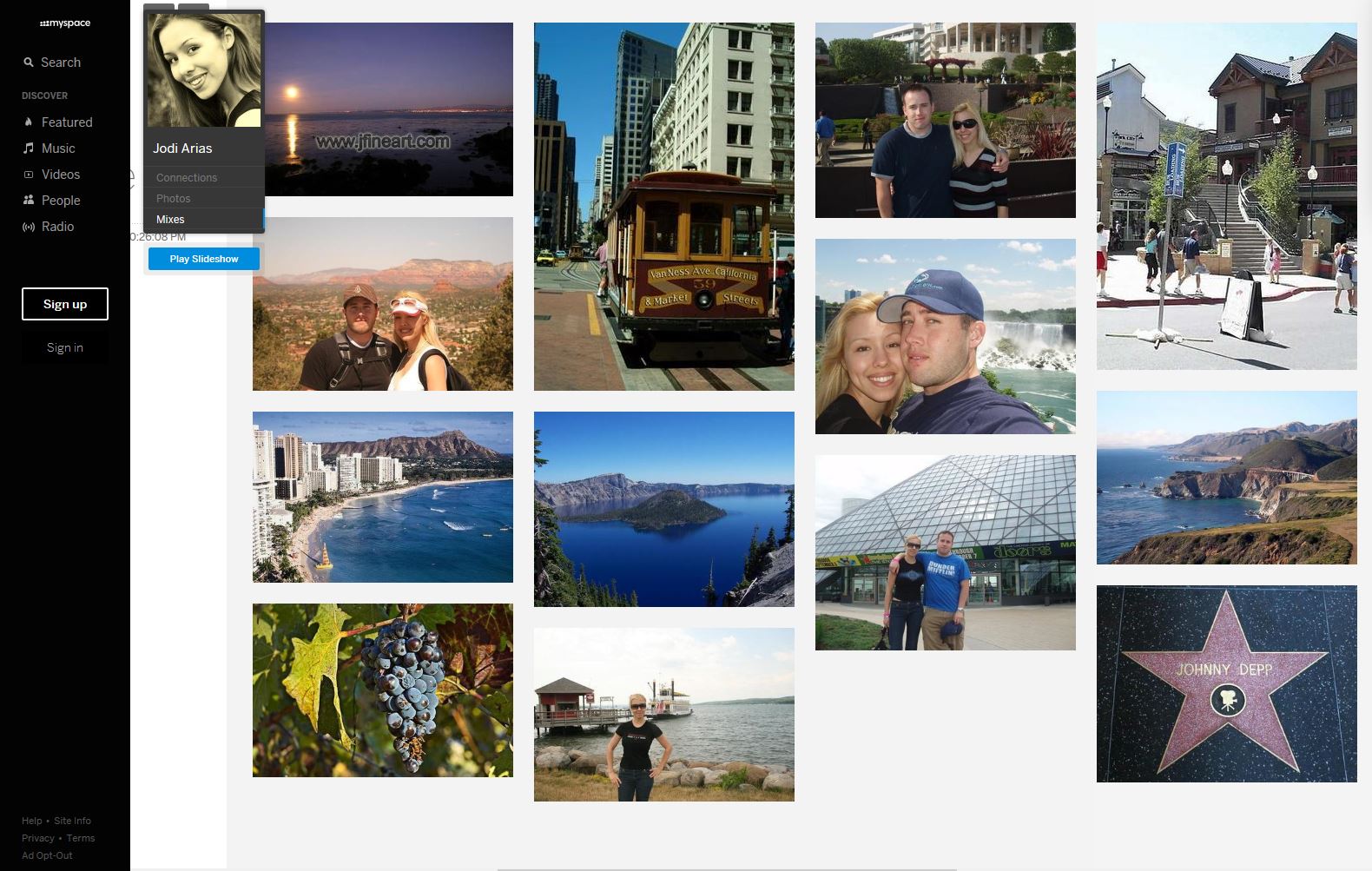Click the horizontal scrollbar at bottom
1372x871 pixels.
pyautogui.click(x=727, y=868)
